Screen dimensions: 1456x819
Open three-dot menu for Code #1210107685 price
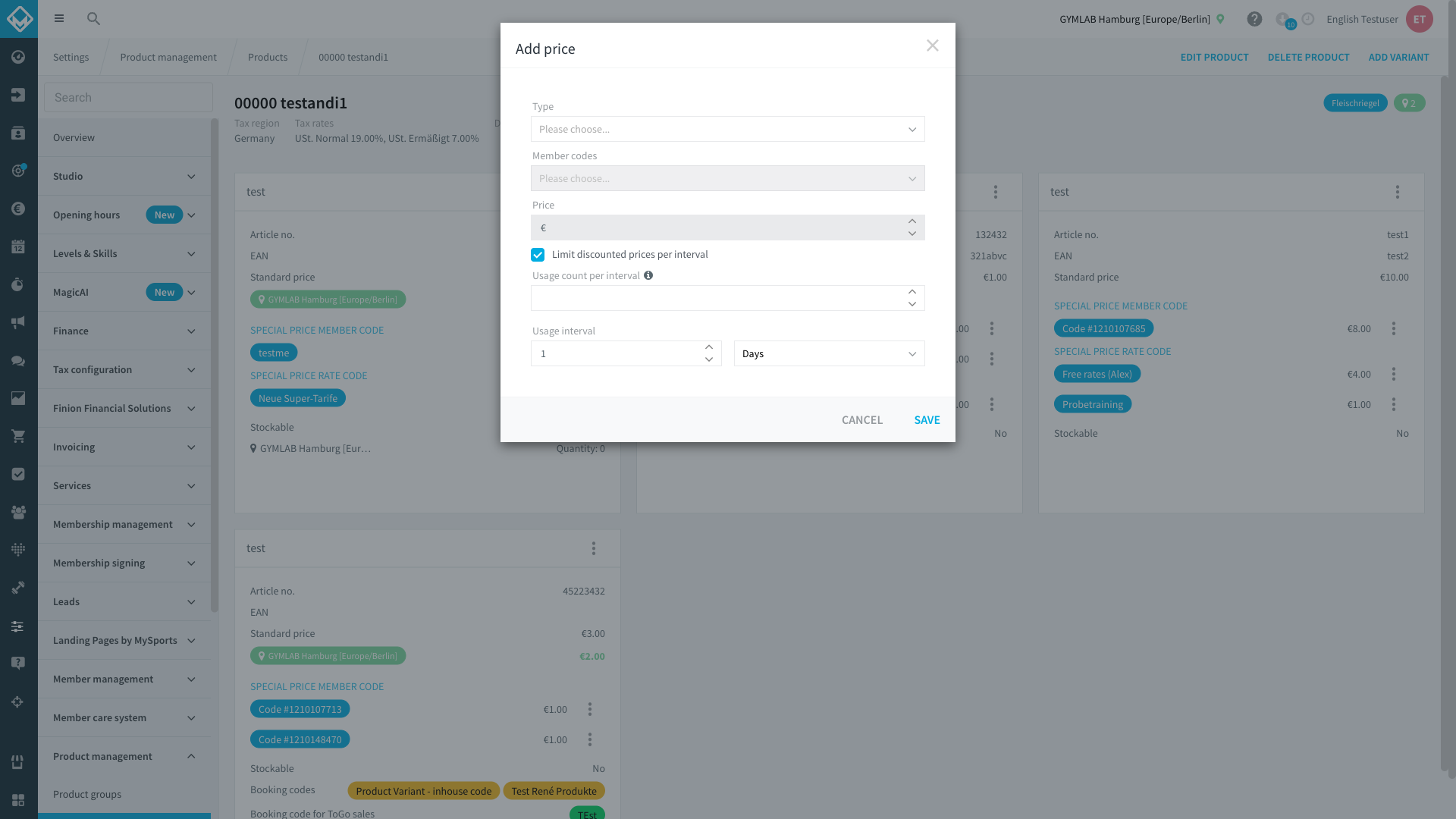1393,328
